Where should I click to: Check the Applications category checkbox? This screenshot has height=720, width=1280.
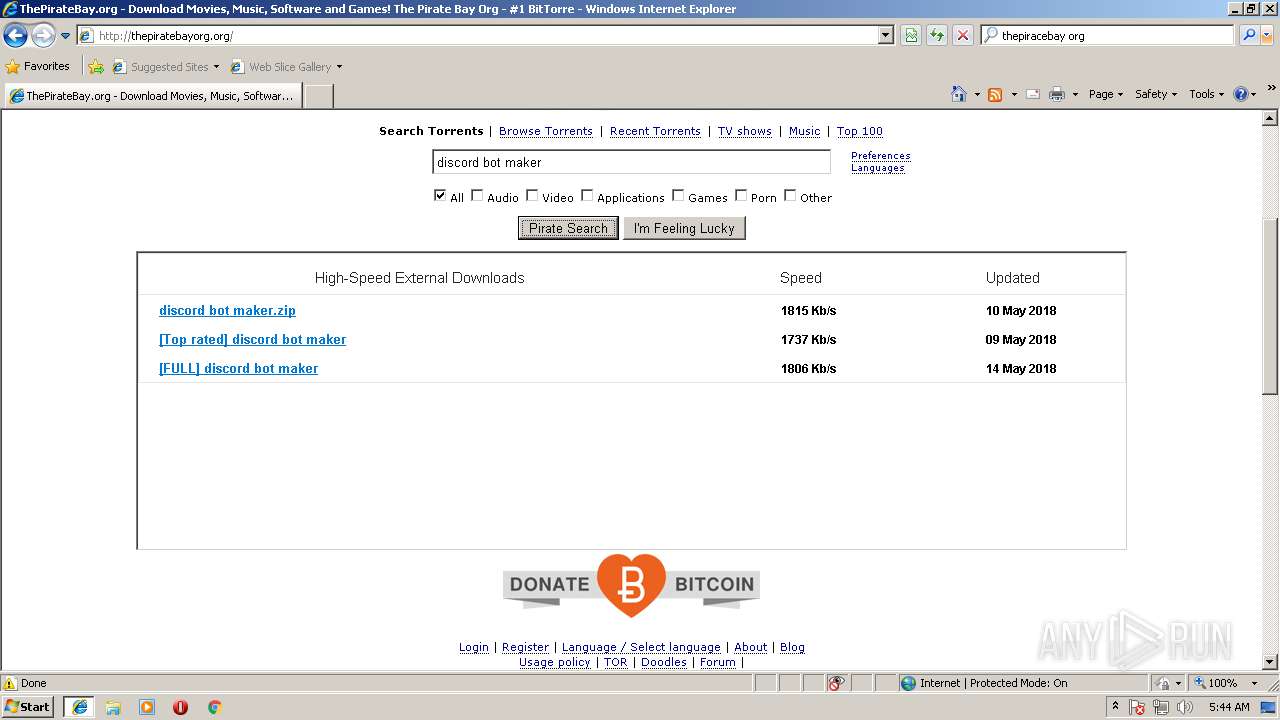(587, 196)
